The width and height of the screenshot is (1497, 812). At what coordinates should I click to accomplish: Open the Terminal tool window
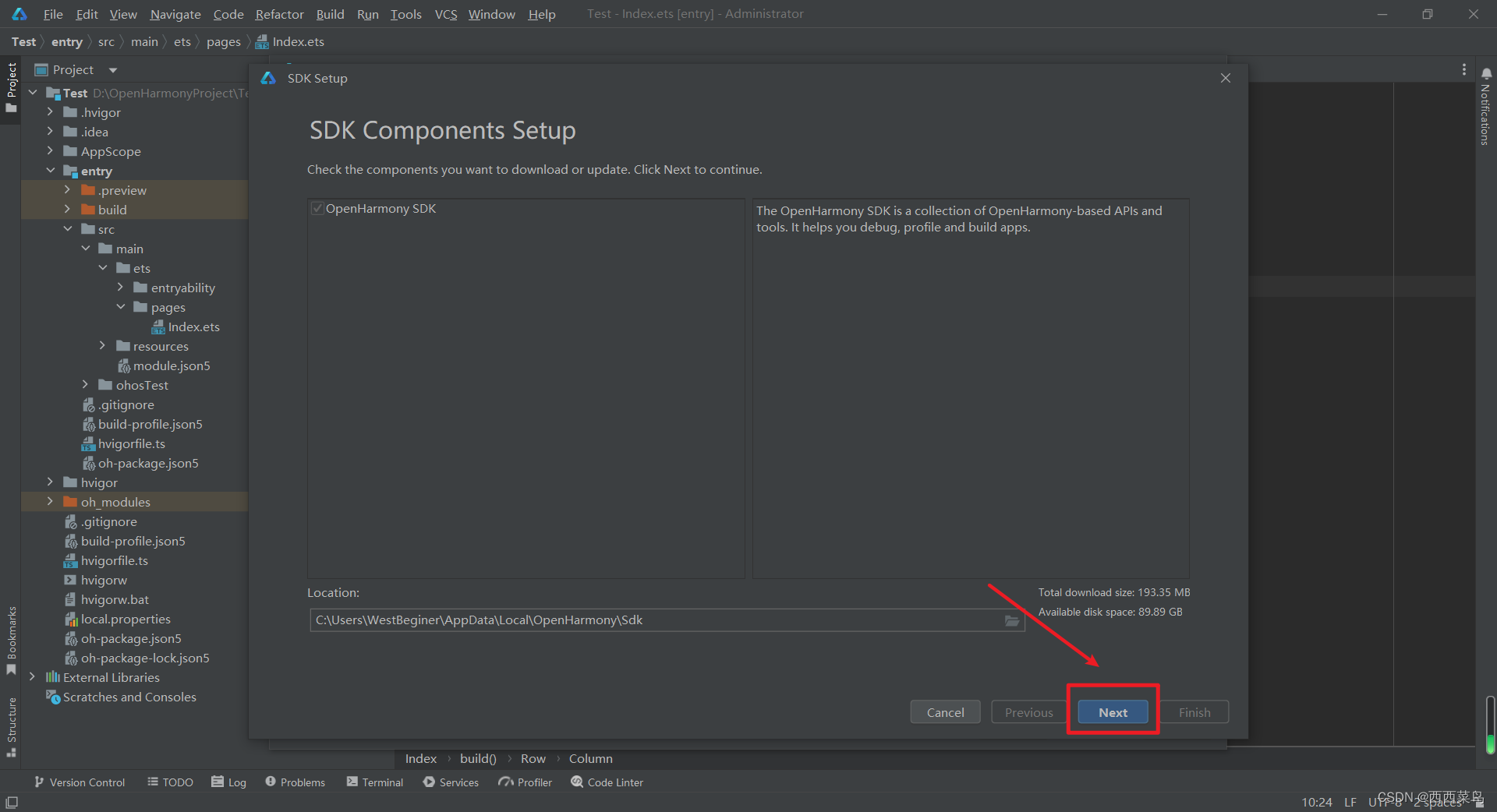click(375, 782)
